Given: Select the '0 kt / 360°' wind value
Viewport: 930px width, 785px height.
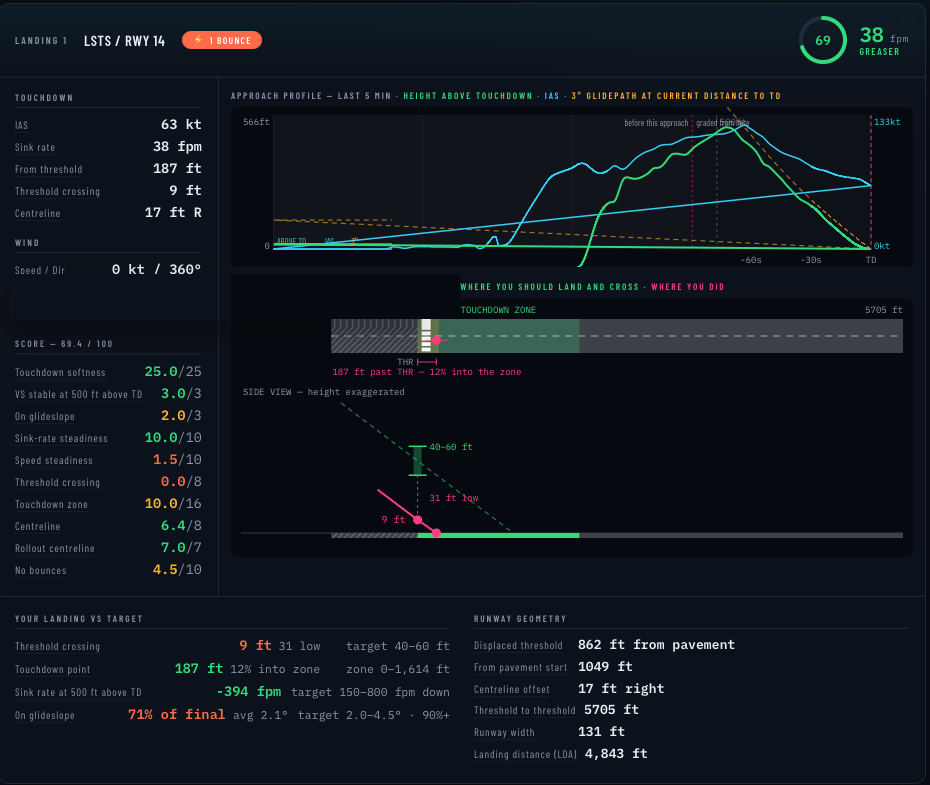Looking at the screenshot, I should [157, 269].
